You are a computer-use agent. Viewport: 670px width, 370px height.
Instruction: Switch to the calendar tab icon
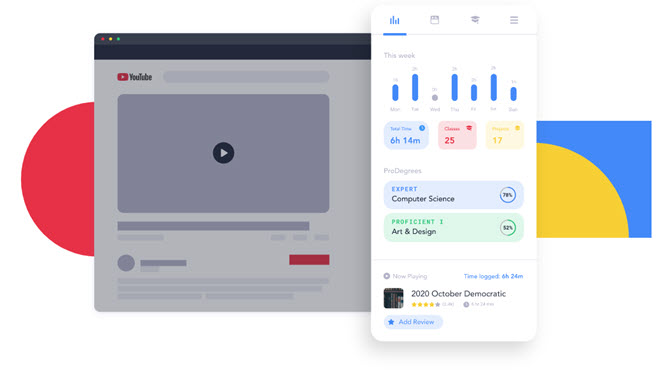pos(435,20)
